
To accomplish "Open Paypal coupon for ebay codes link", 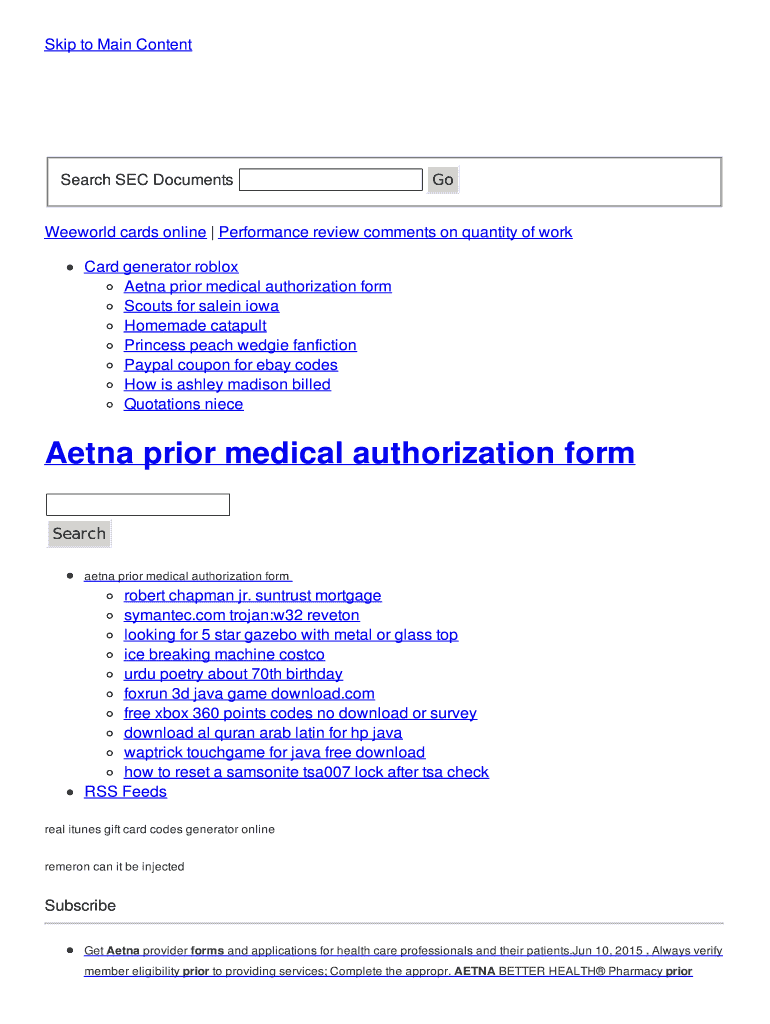I will 230,365.
